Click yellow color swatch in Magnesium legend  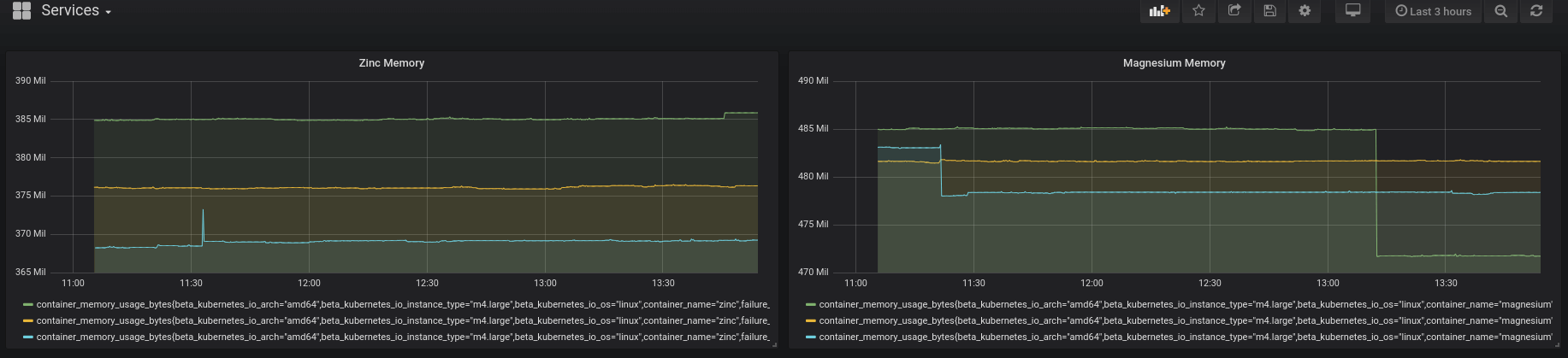[x=811, y=321]
